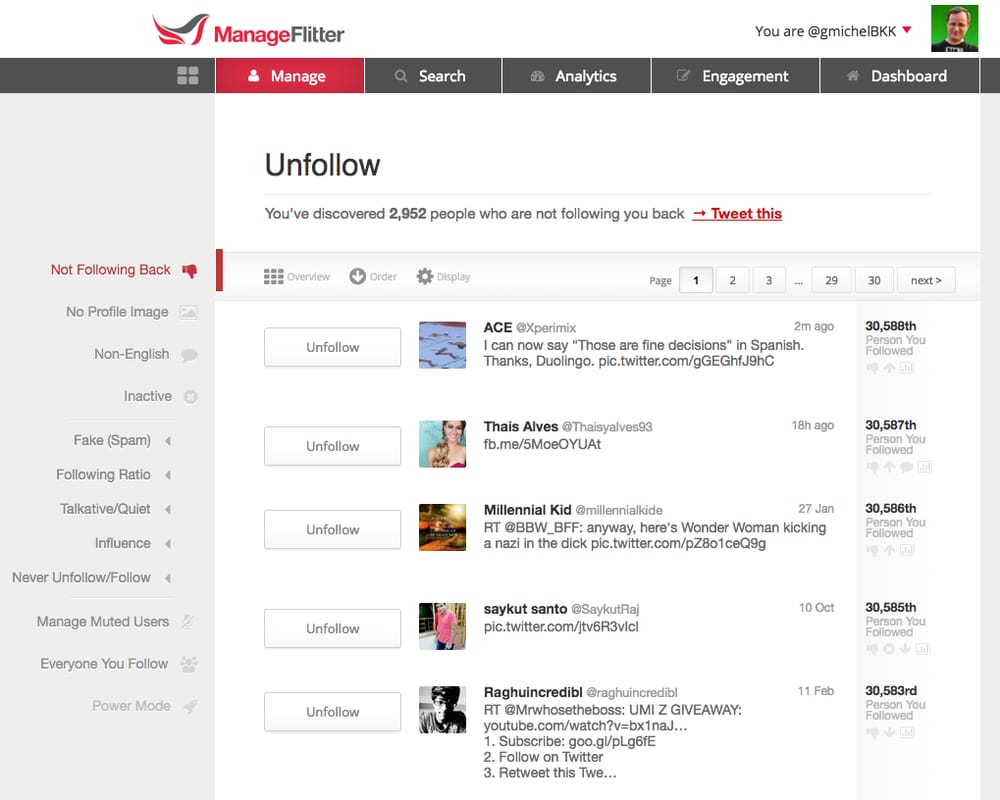
Task: Click bar chart icon under 30,588th
Action: tap(907, 368)
